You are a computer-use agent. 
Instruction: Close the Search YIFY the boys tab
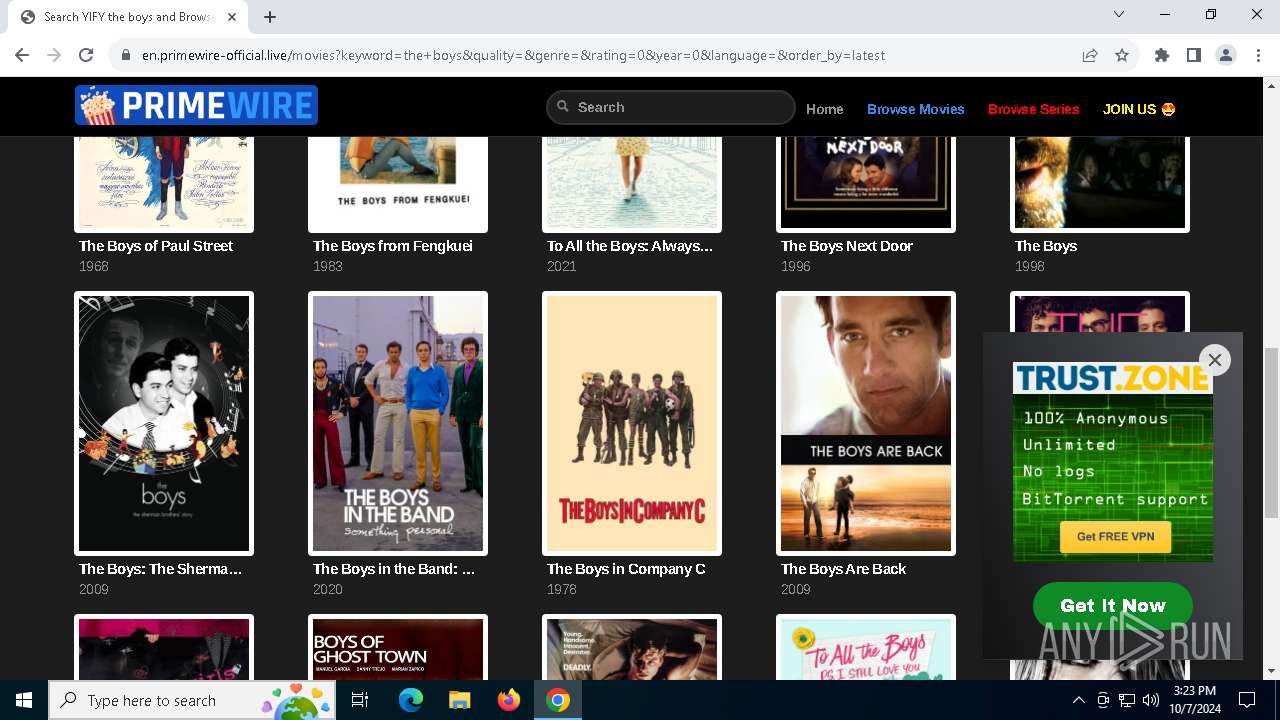(x=232, y=17)
